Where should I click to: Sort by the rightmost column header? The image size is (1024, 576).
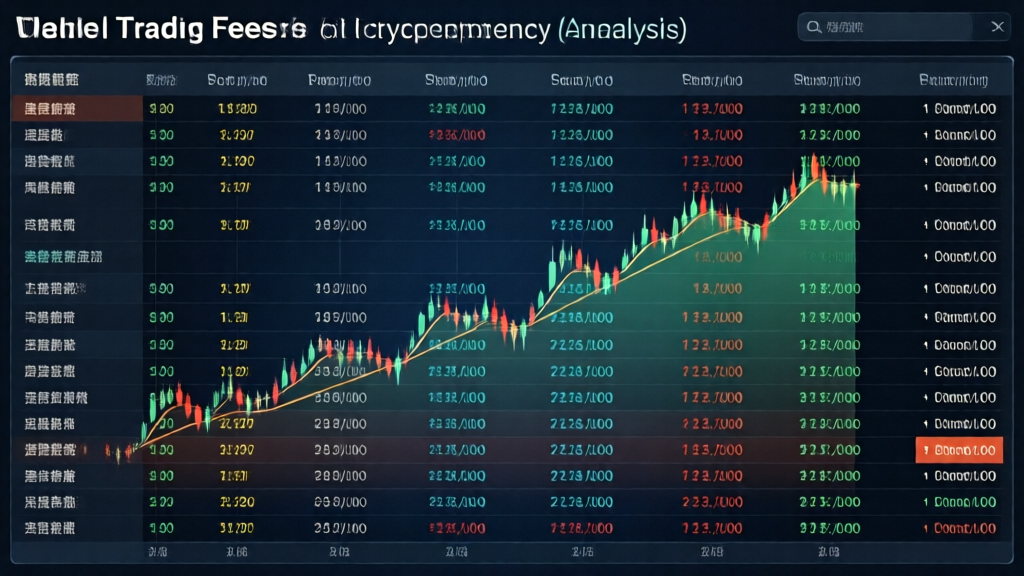pyautogui.click(x=953, y=79)
